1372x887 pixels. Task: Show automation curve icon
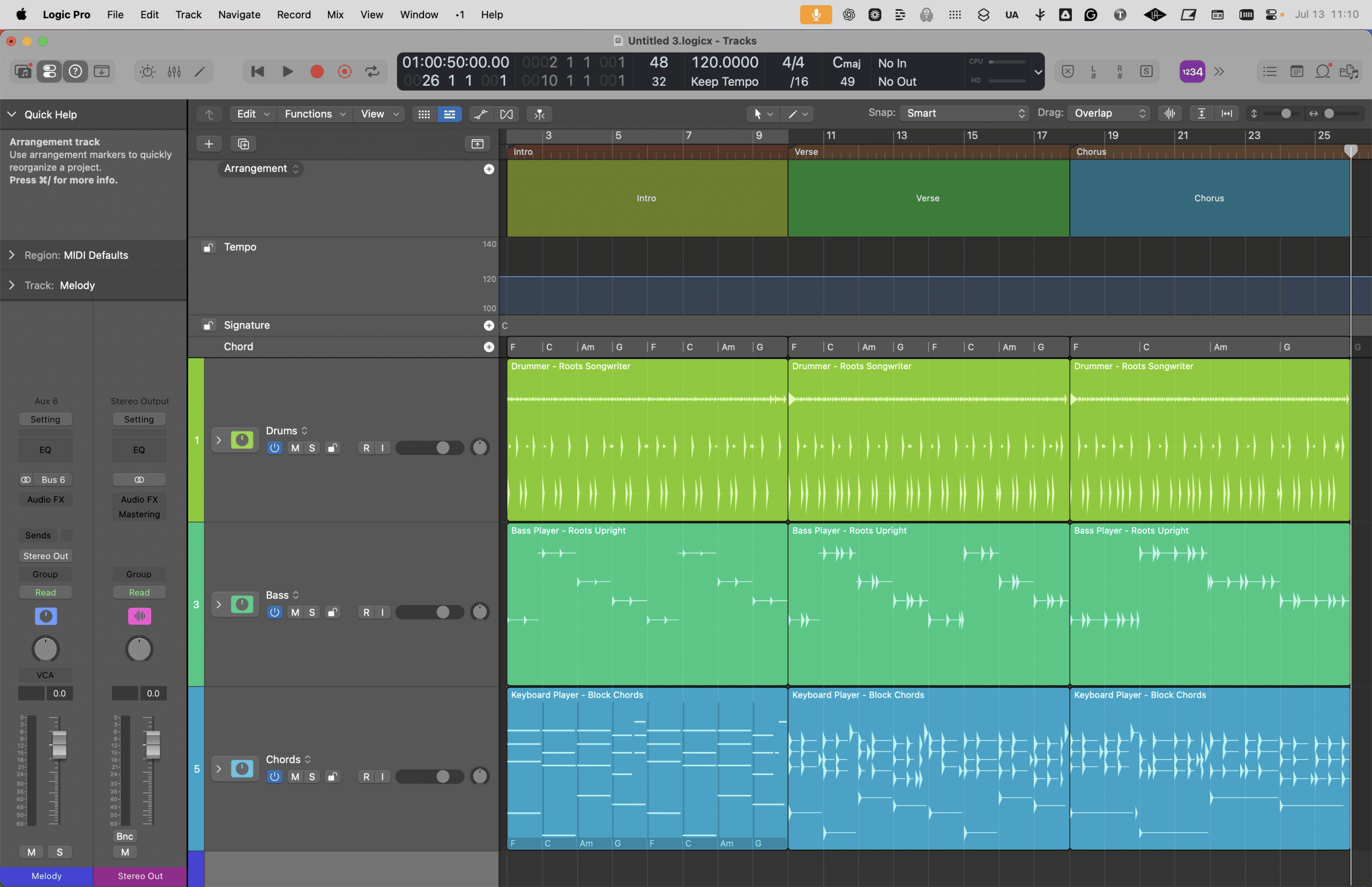[x=480, y=114]
